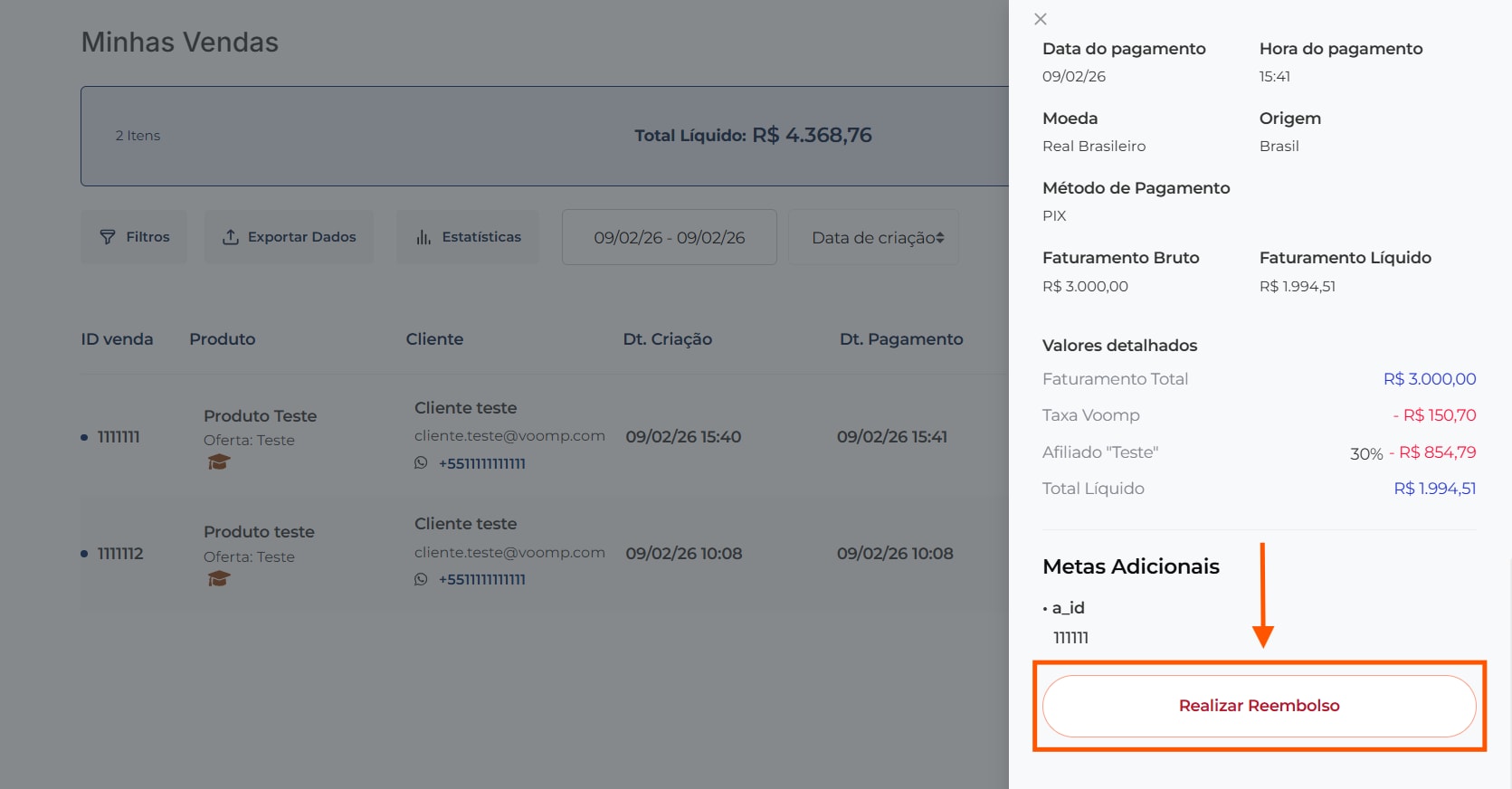Image resolution: width=1512 pixels, height=789 pixels.
Task: Open the Data de criação dropdown
Action: tap(877, 238)
